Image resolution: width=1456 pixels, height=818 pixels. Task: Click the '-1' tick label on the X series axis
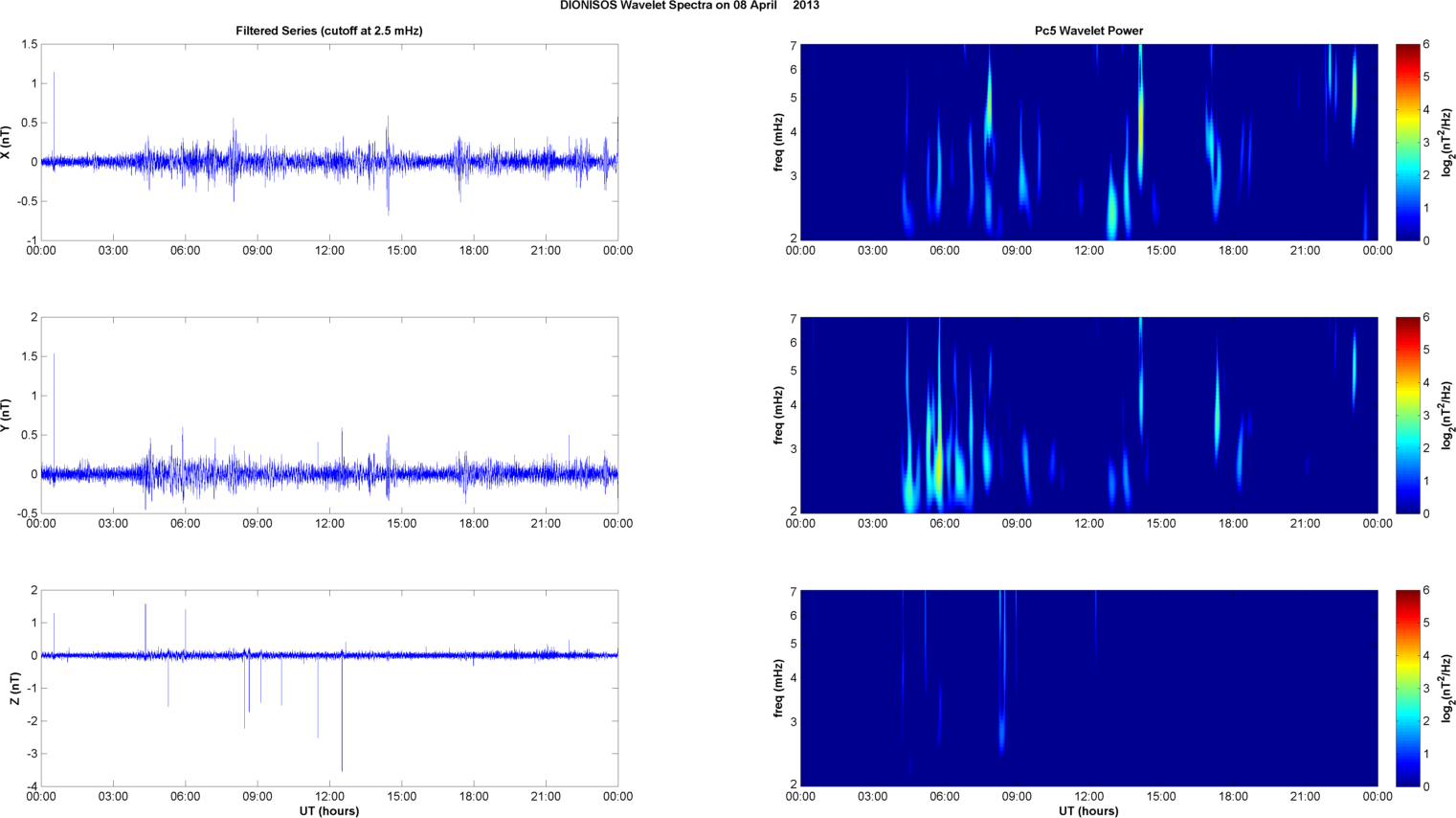click(x=32, y=240)
